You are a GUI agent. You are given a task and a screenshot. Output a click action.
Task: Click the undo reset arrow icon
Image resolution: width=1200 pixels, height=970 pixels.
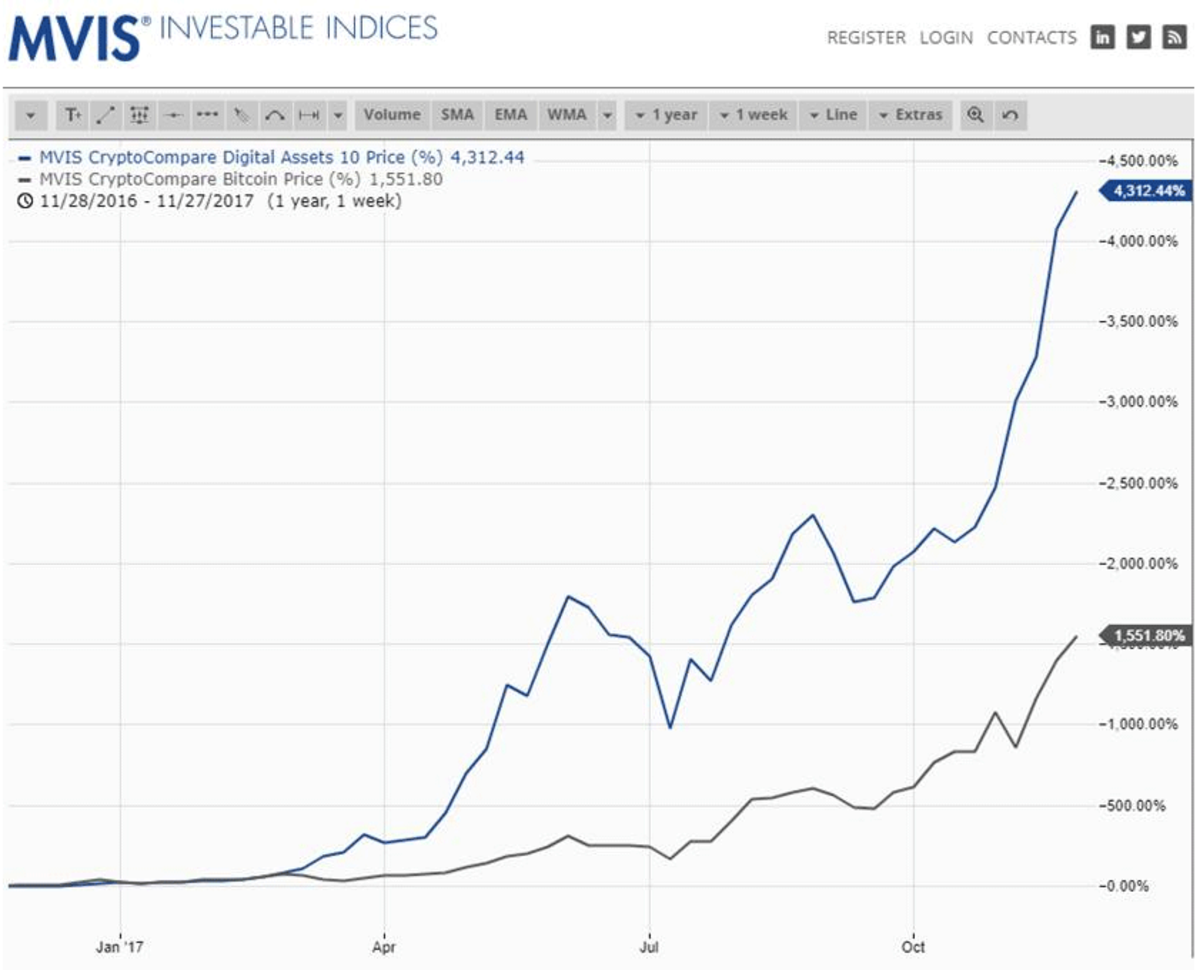[1010, 115]
